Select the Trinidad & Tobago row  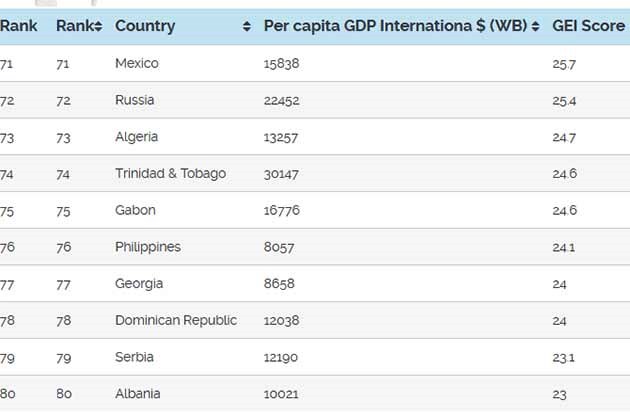click(x=315, y=174)
